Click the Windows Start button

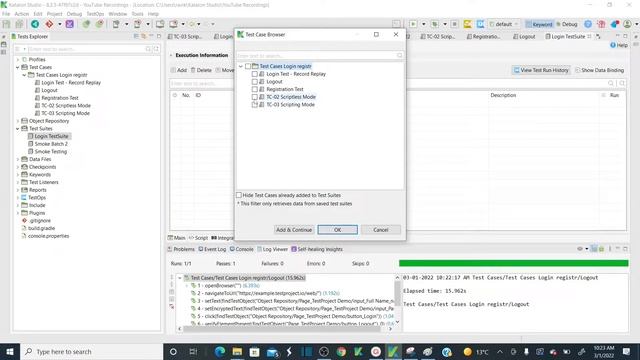click(x=10, y=351)
